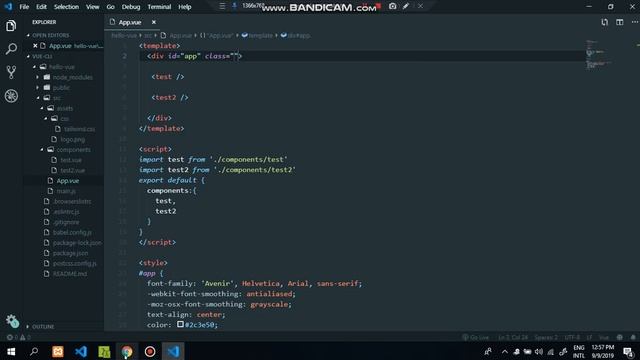Click the Bandicam screenshot camera icon
640x360 pixels.
[x=392, y=6]
